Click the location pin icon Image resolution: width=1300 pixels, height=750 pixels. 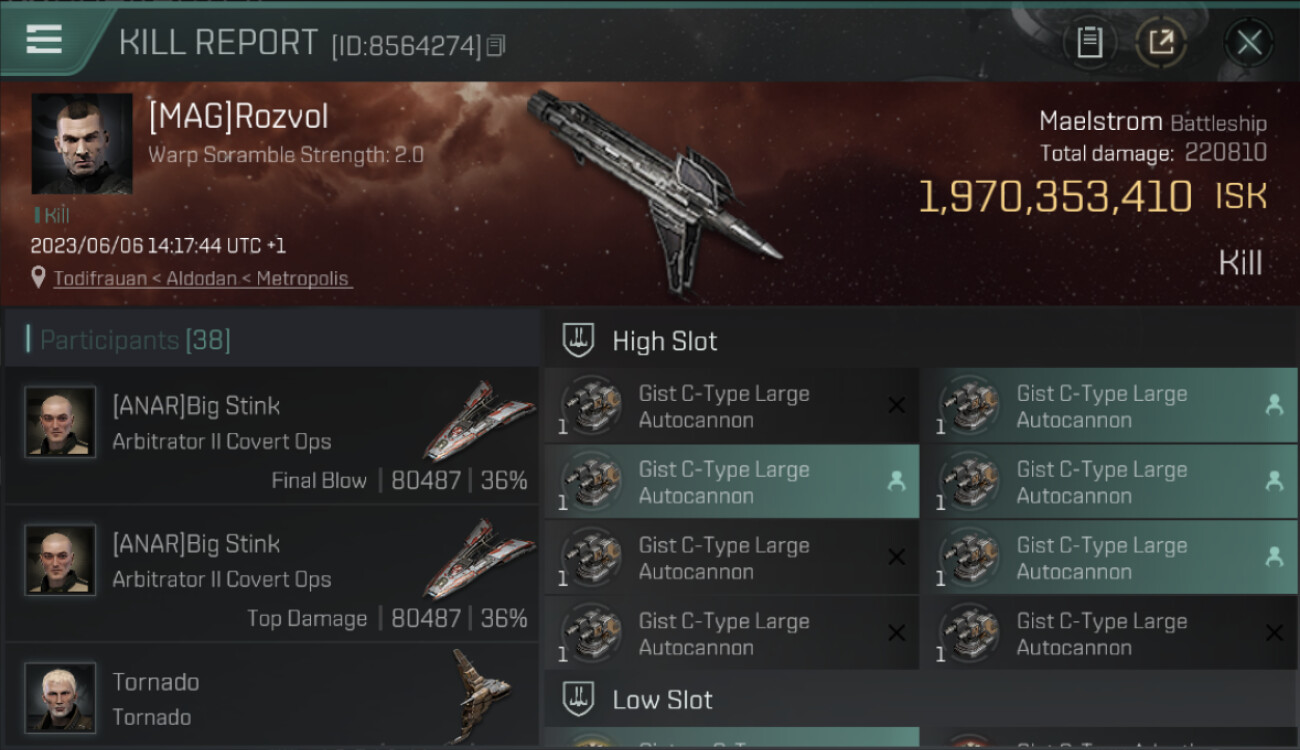pos(39,278)
